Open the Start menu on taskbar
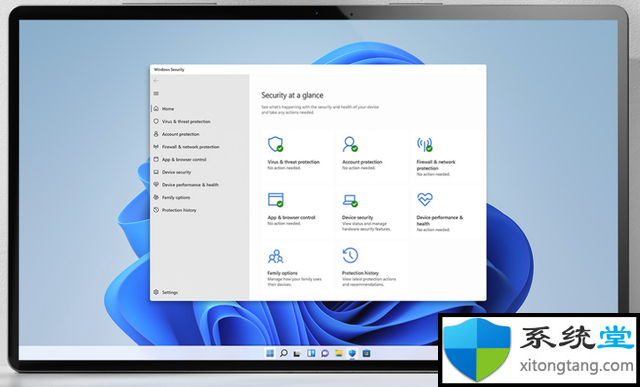The image size is (640, 387). [x=270, y=353]
